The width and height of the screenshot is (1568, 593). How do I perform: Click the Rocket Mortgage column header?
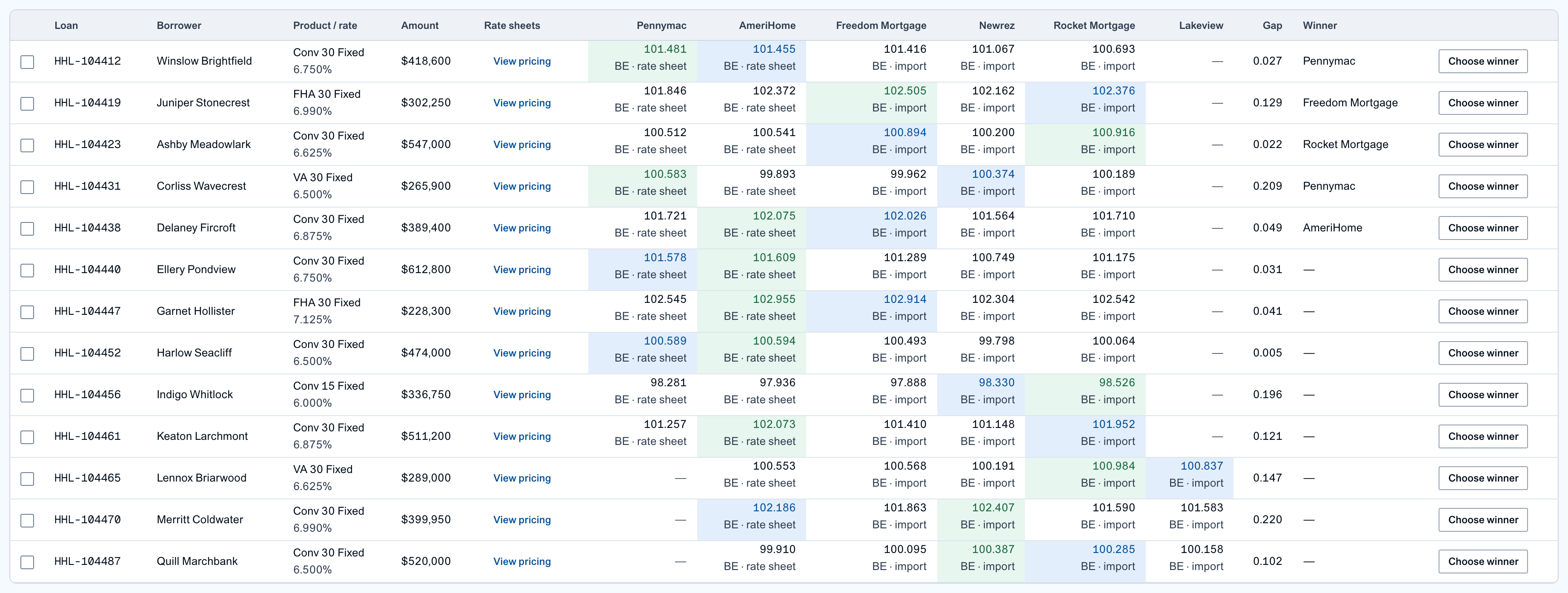point(1094,26)
